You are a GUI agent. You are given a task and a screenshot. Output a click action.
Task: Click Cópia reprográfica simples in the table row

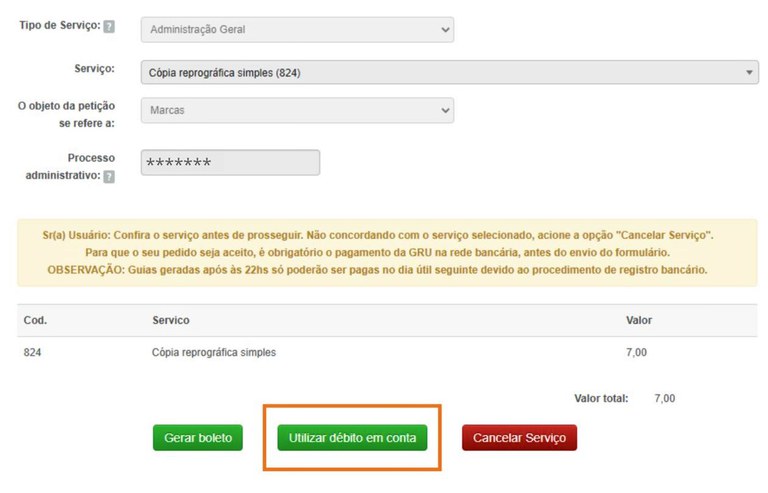(213, 352)
